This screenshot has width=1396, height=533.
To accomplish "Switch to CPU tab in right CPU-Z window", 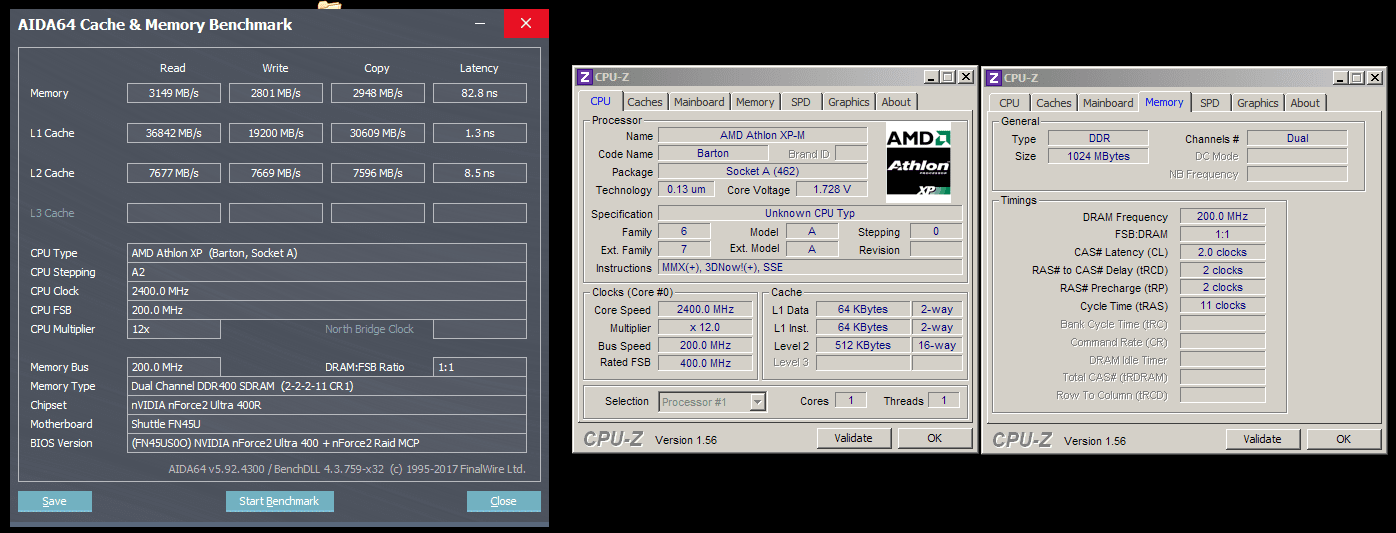I will (x=1010, y=103).
